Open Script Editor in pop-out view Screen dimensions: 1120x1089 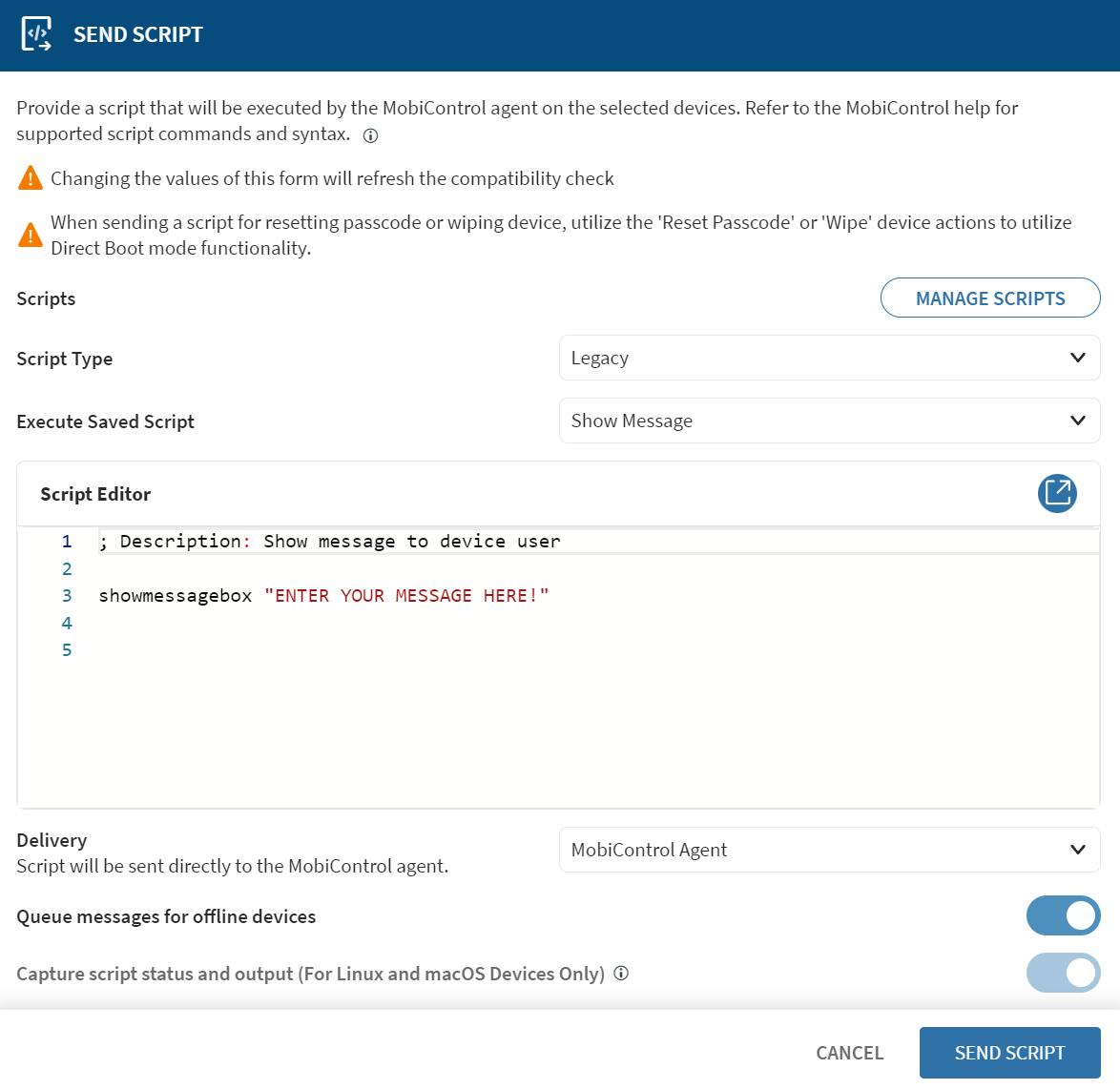point(1057,493)
